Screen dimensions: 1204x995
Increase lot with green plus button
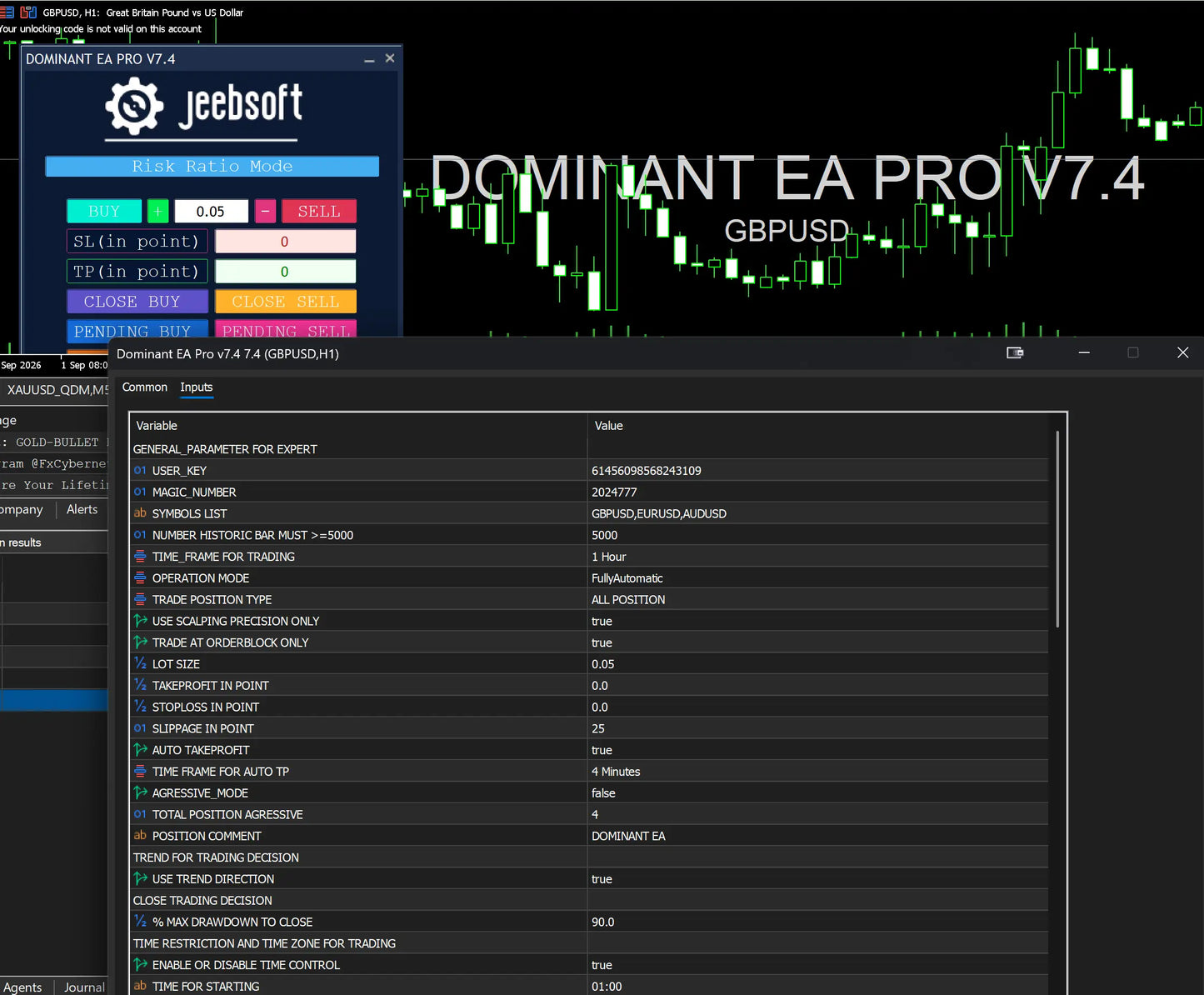(157, 212)
